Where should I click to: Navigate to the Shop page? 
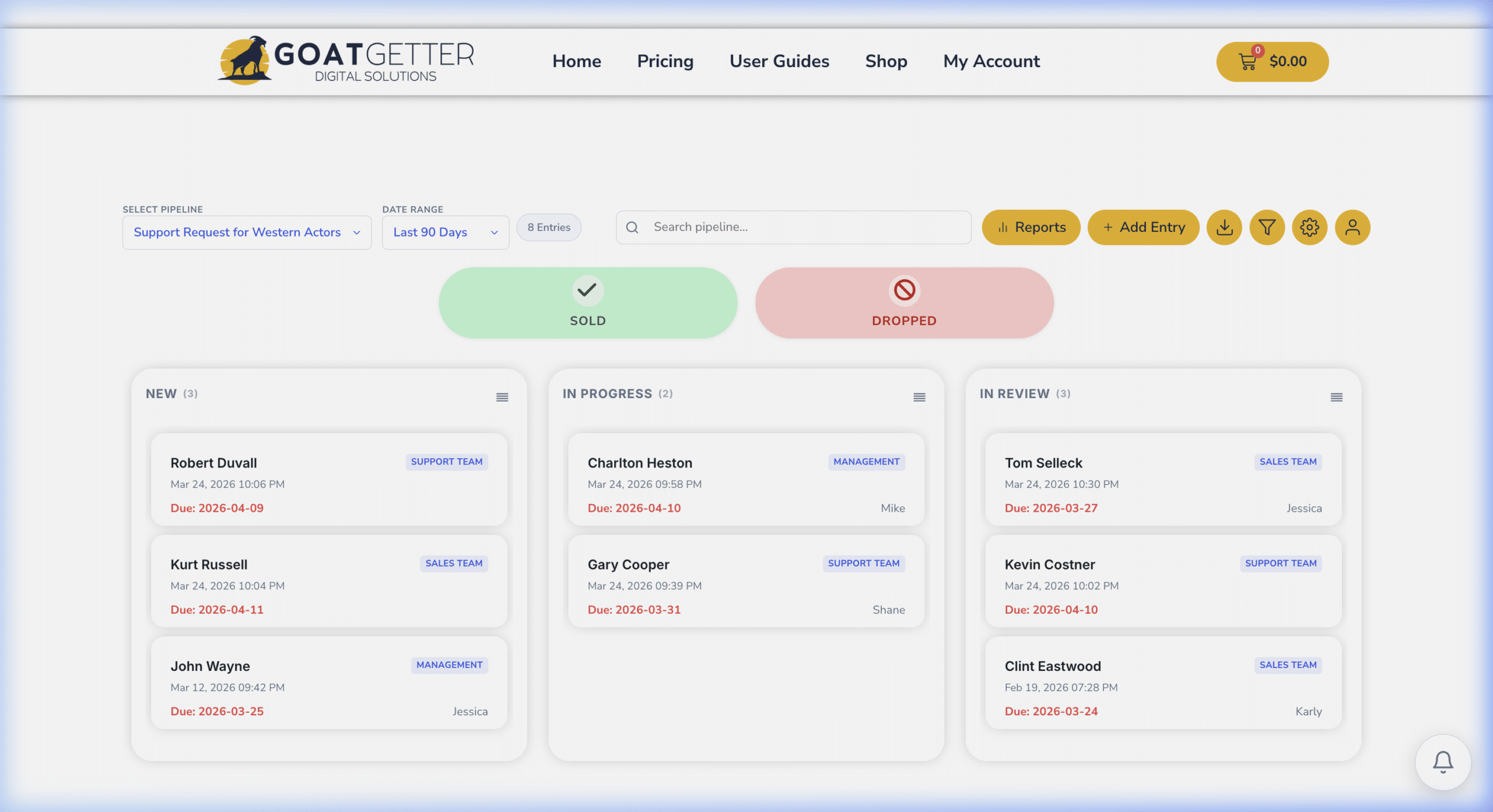(x=886, y=61)
